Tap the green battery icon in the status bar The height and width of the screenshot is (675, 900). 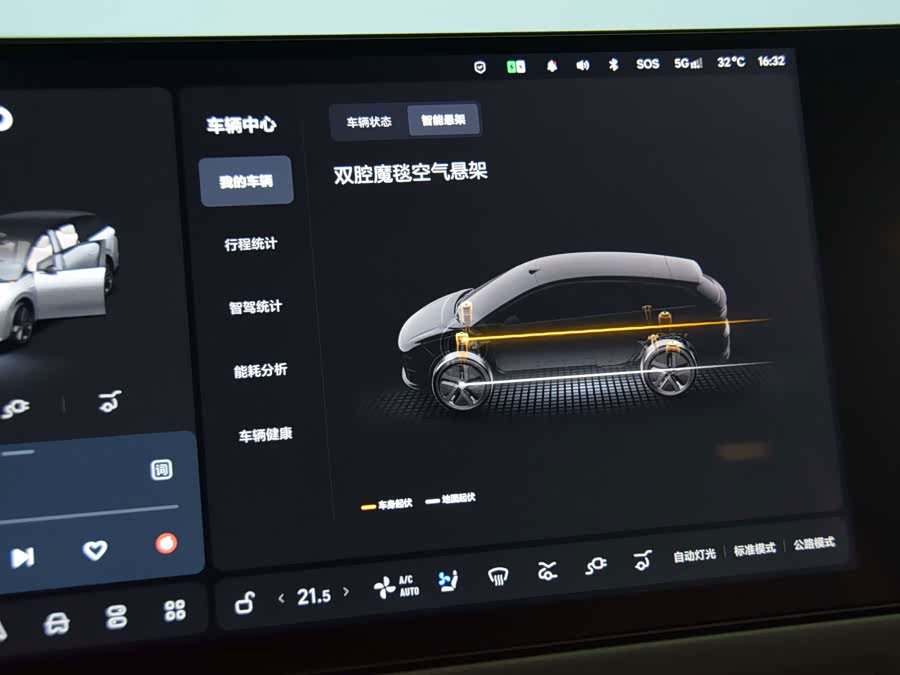(516, 67)
